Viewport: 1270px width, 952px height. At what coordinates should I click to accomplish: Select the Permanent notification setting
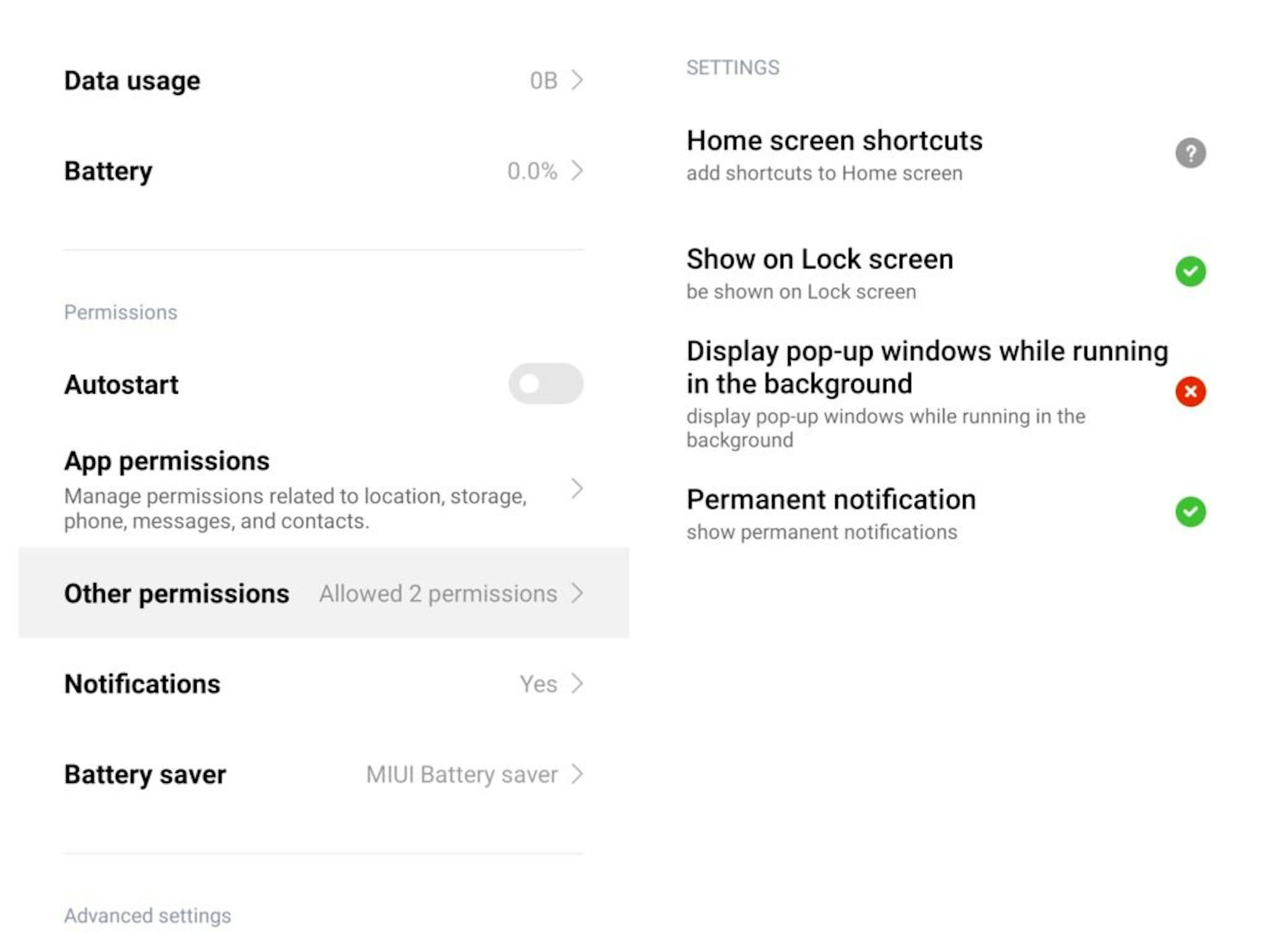pyautogui.click(x=831, y=500)
